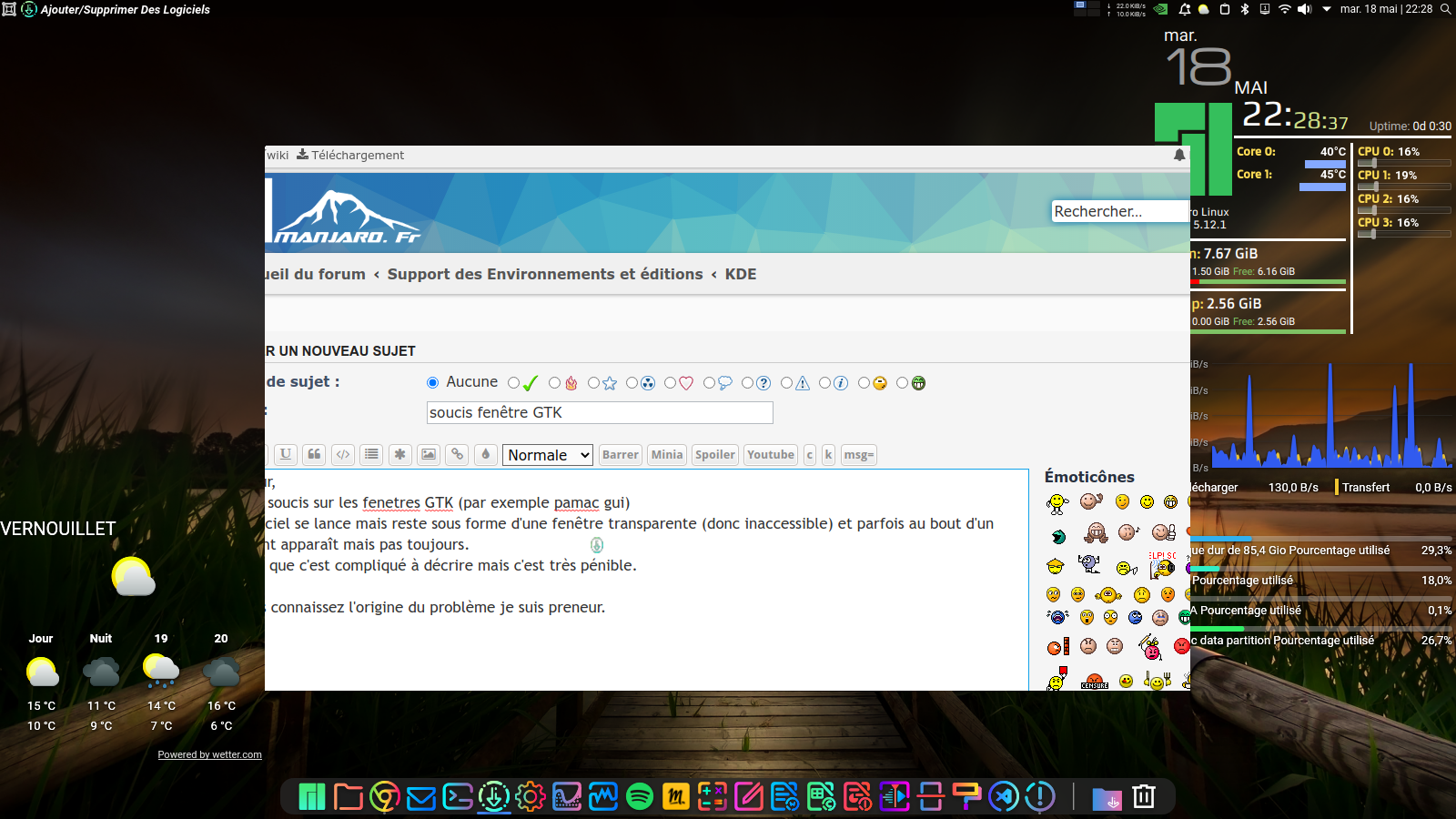
Task: Click the Rechercher search field
Action: (x=1120, y=211)
